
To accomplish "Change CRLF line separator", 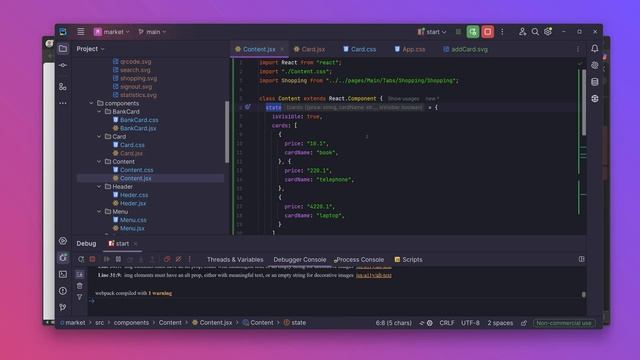I will [x=447, y=323].
